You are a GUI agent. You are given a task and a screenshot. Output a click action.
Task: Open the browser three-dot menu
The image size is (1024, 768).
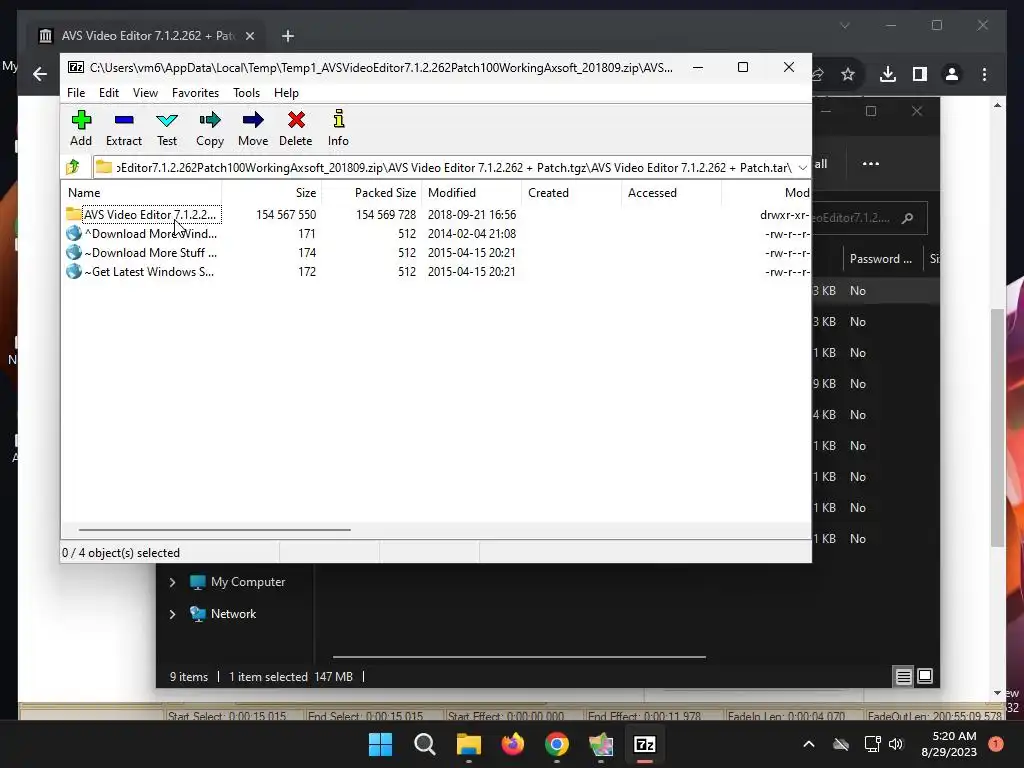[984, 74]
